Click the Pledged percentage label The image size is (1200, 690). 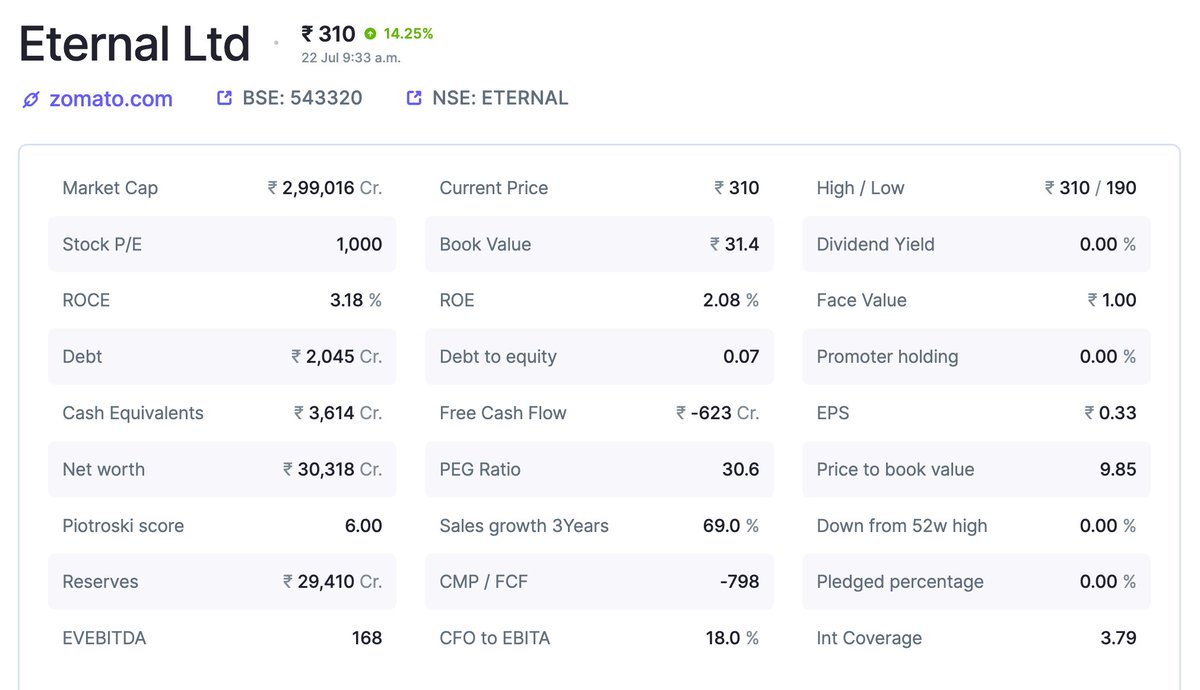(900, 582)
